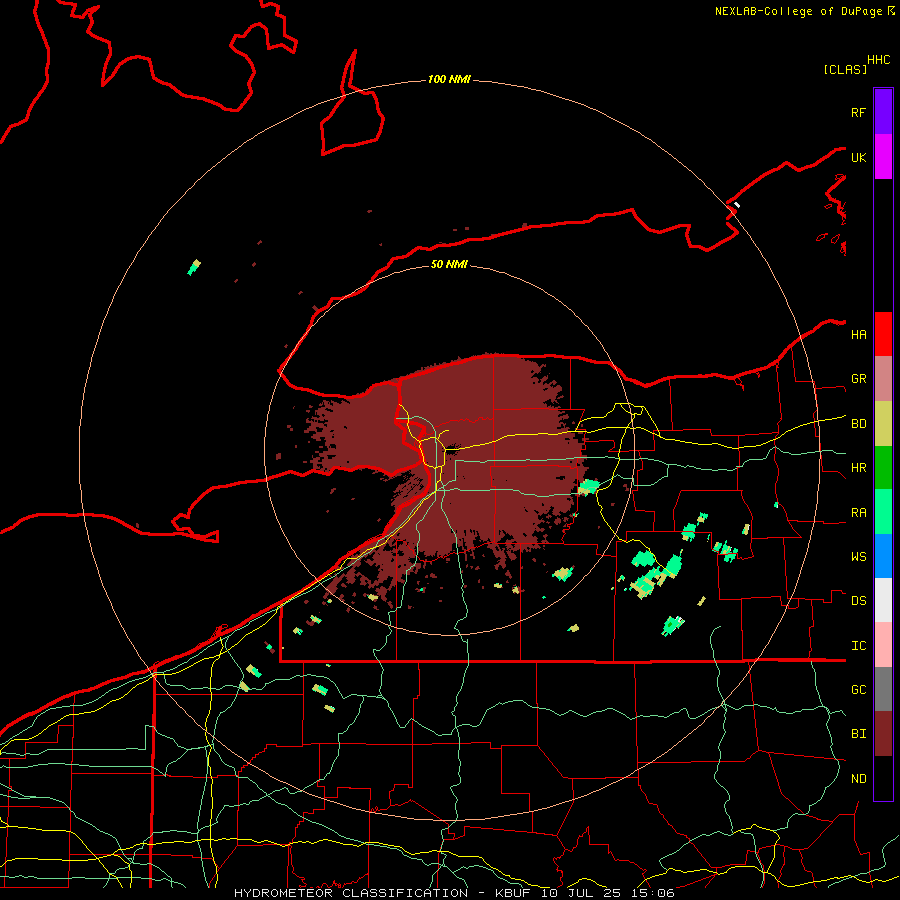Viewport: 900px width, 900px height.
Task: Select the RA legend label
Action: tap(858, 513)
